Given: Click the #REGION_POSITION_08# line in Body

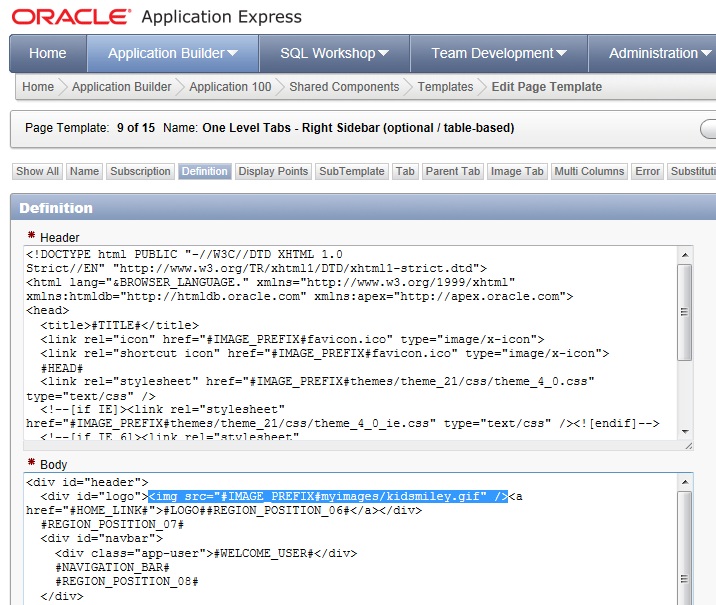Looking at the screenshot, I should [x=126, y=582].
